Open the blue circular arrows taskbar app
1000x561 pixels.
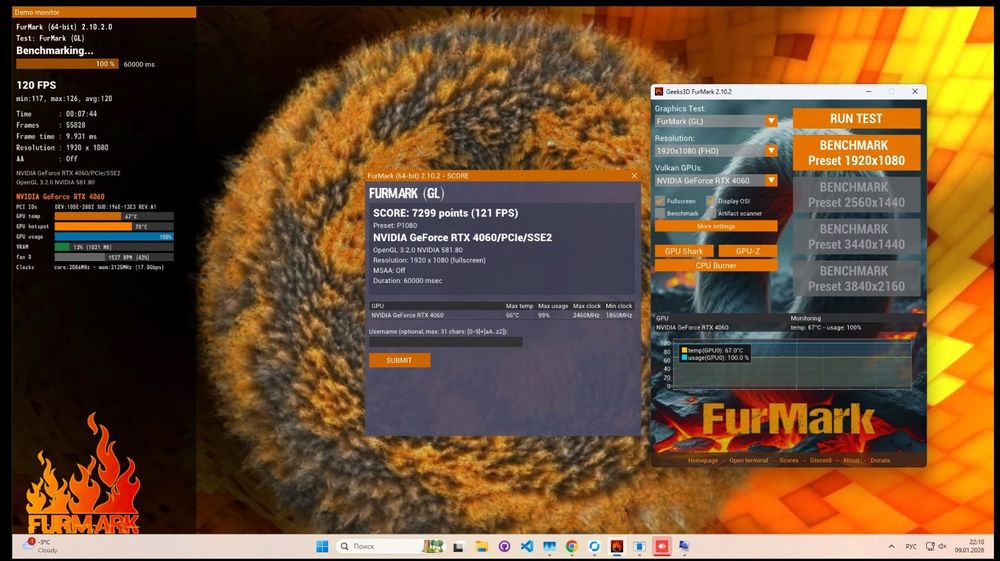[x=594, y=546]
